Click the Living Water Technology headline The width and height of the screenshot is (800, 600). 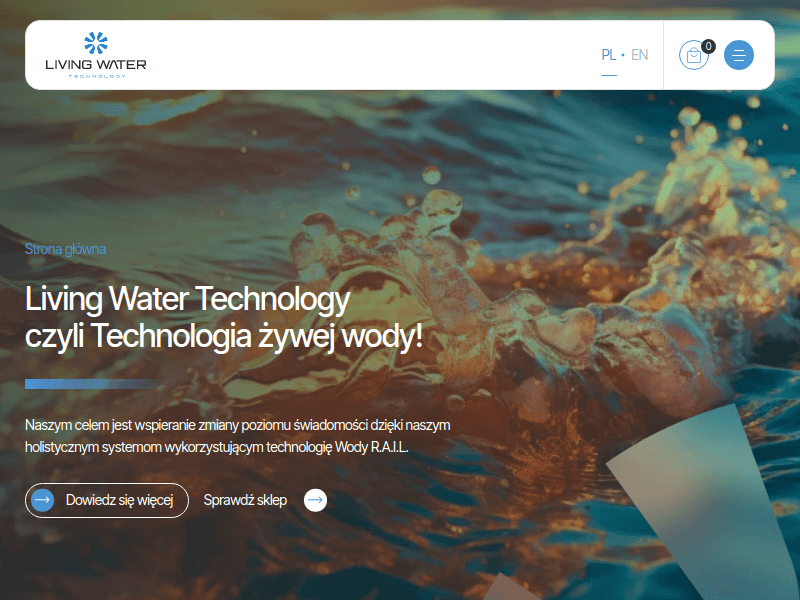[187, 298]
